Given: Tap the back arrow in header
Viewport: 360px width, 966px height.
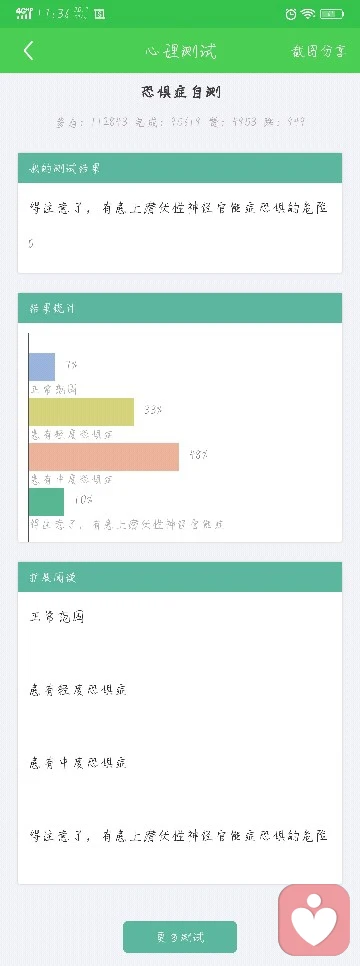Looking at the screenshot, I should tap(28, 51).
